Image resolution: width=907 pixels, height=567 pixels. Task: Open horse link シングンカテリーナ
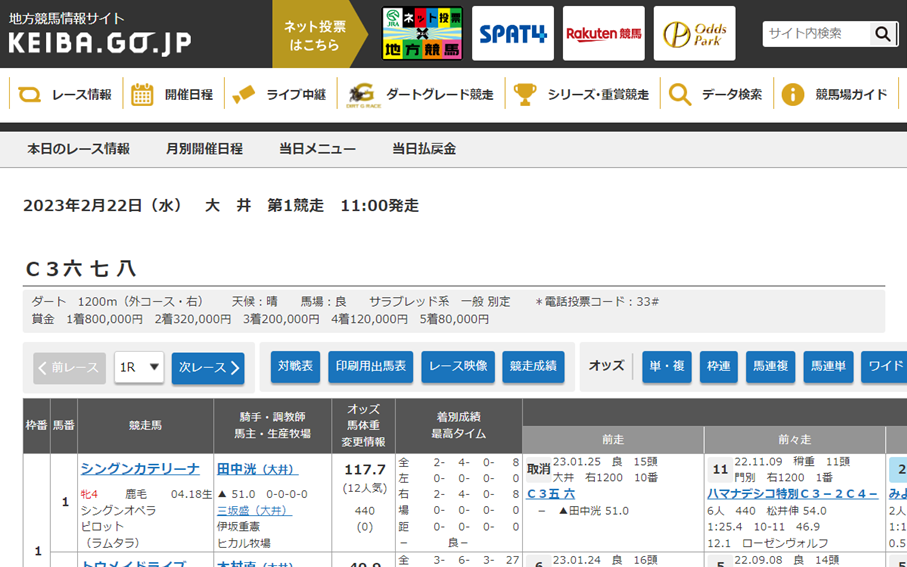pyautogui.click(x=140, y=469)
